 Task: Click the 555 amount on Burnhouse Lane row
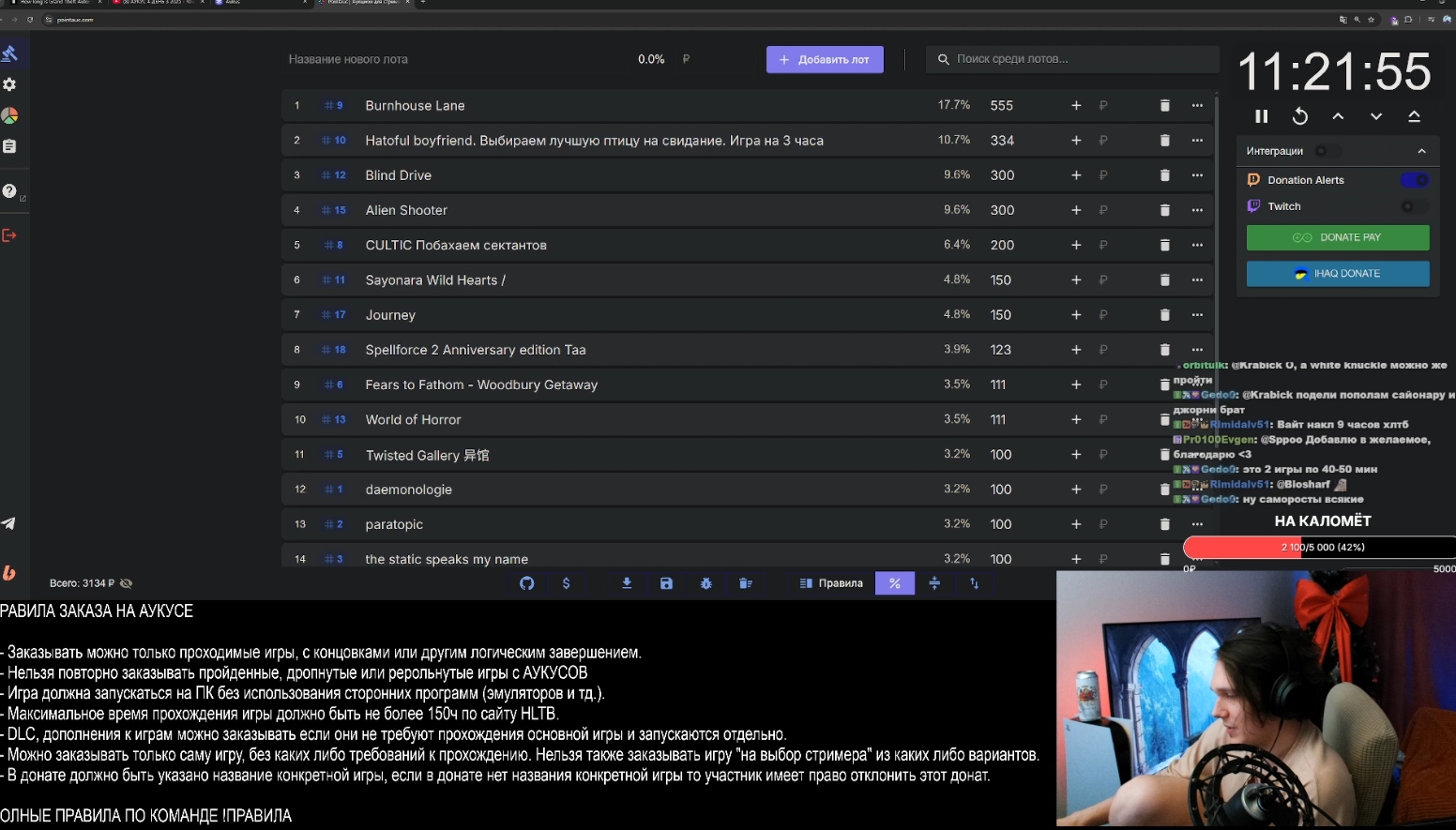(1002, 106)
